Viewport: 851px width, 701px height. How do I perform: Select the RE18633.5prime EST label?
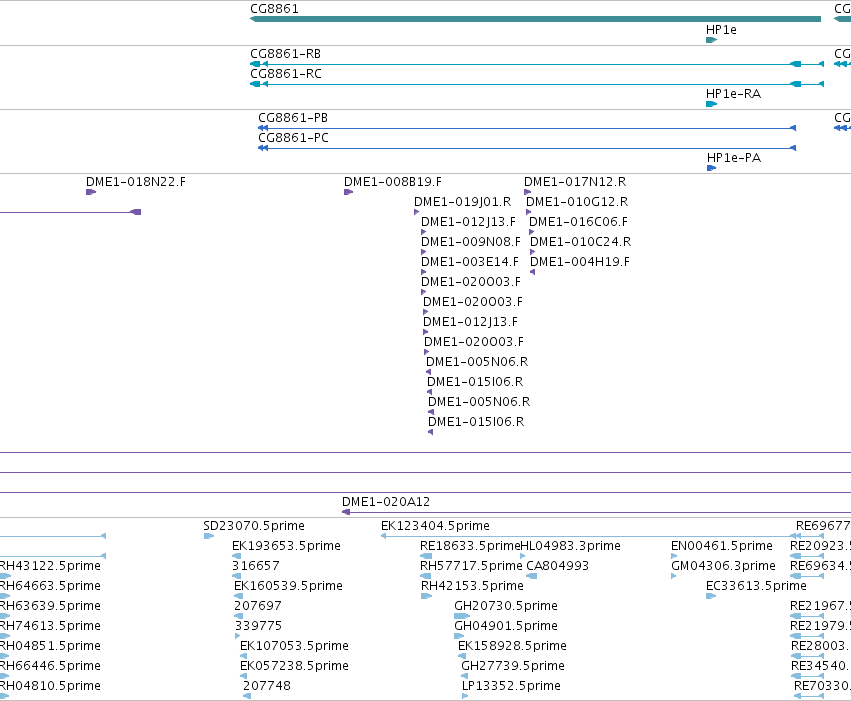(x=470, y=546)
